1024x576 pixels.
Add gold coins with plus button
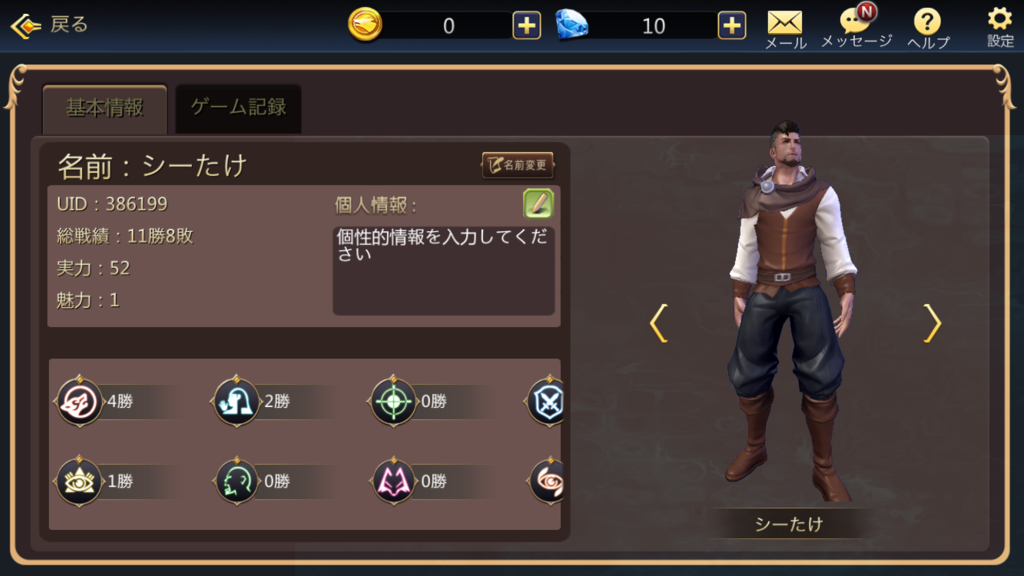point(526,25)
